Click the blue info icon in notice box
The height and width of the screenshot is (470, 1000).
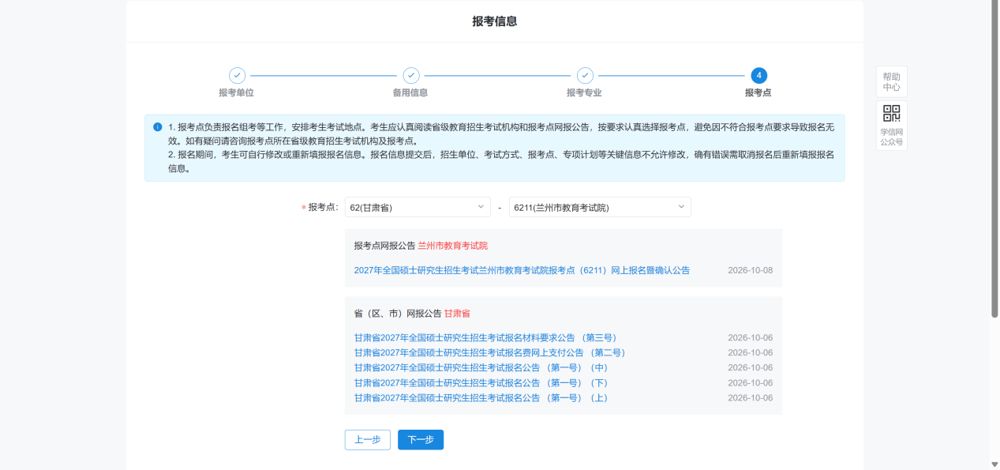click(158, 126)
